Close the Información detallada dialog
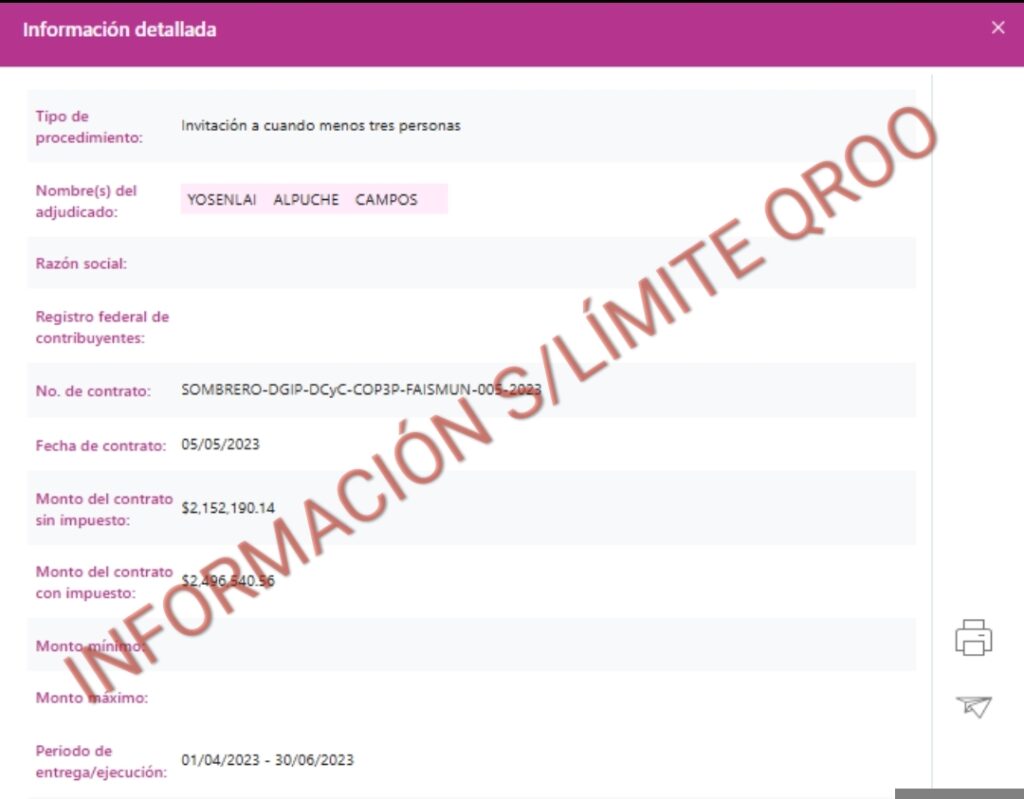 click(997, 28)
